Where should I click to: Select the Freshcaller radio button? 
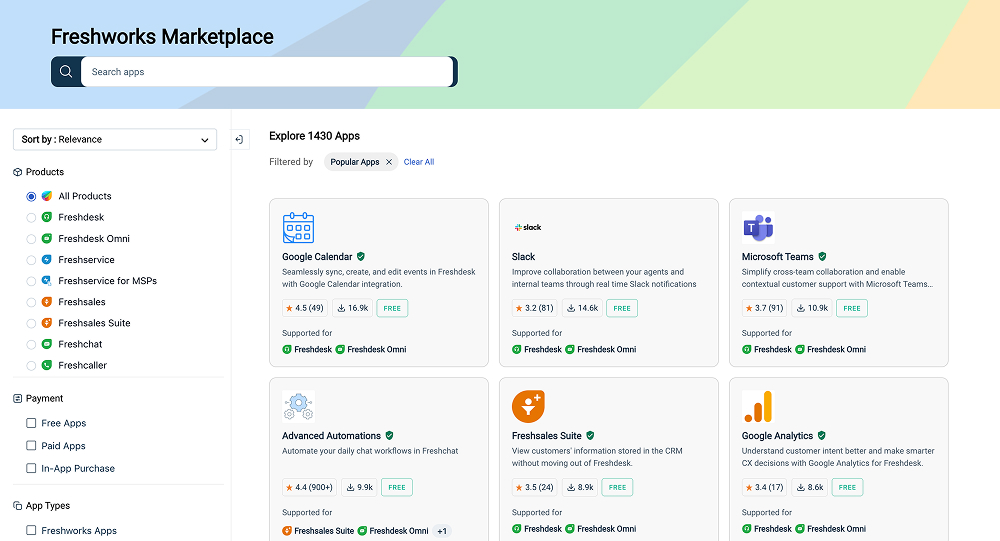coord(31,366)
